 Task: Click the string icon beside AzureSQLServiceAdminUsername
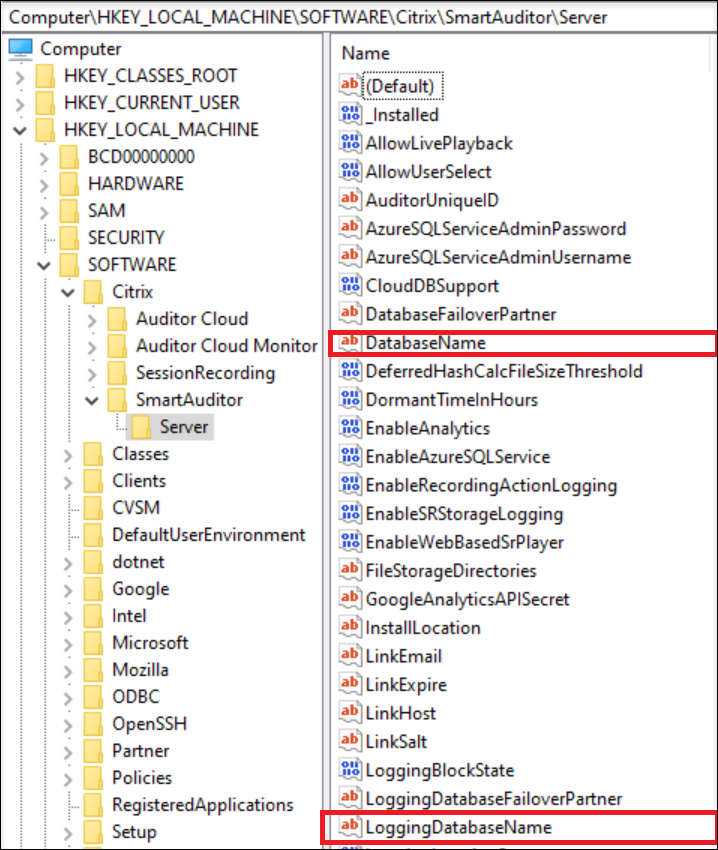coord(350,256)
